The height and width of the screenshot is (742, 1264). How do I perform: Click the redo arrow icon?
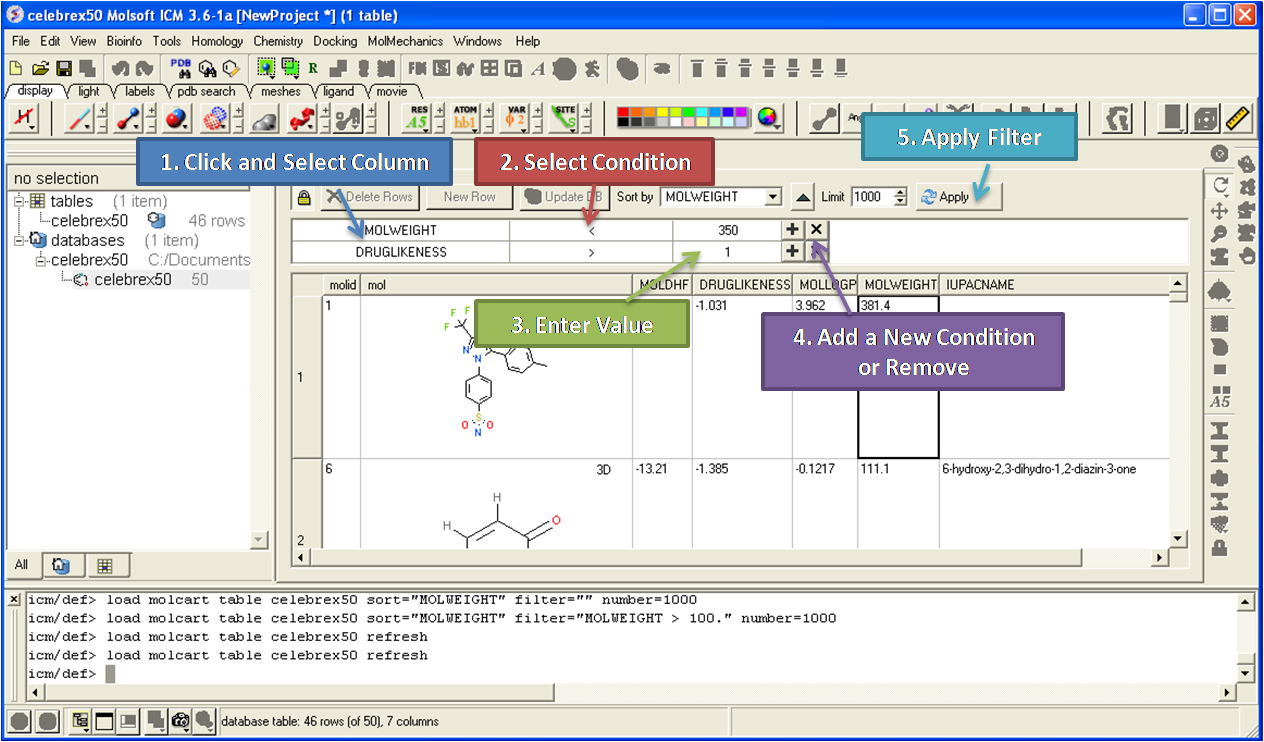coord(145,69)
